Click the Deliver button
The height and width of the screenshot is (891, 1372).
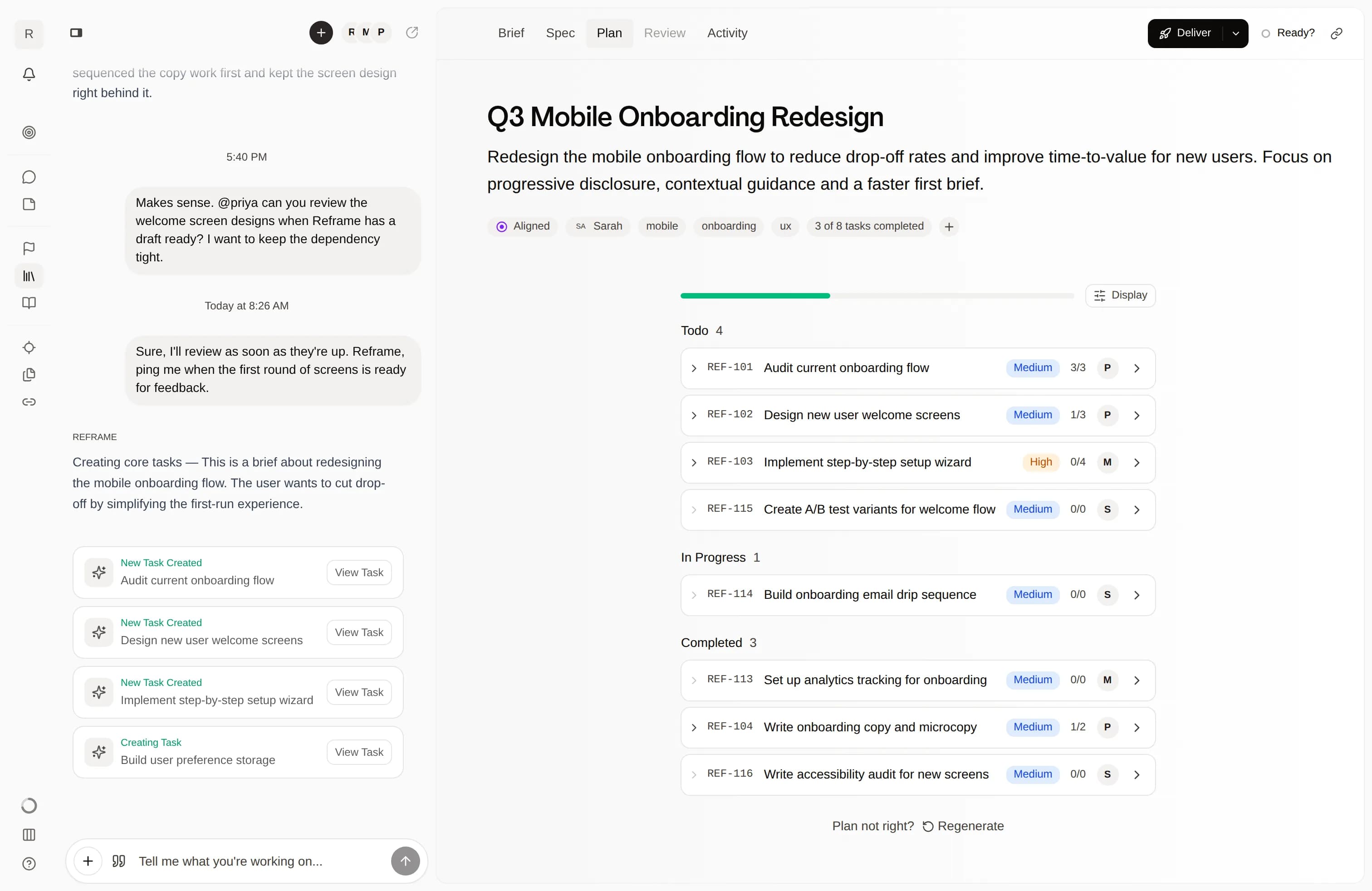[1185, 33]
